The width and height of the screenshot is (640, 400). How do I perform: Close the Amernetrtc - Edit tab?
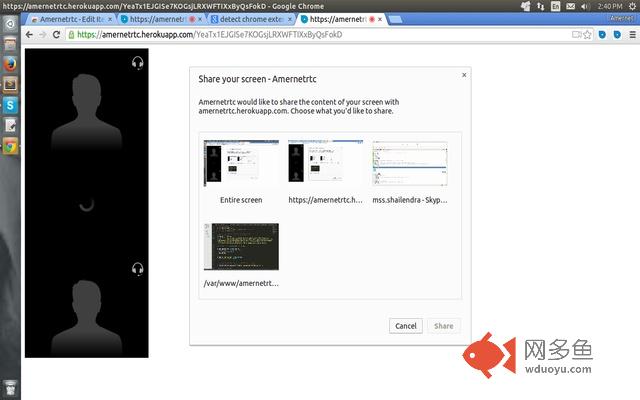pyautogui.click(x=110, y=19)
